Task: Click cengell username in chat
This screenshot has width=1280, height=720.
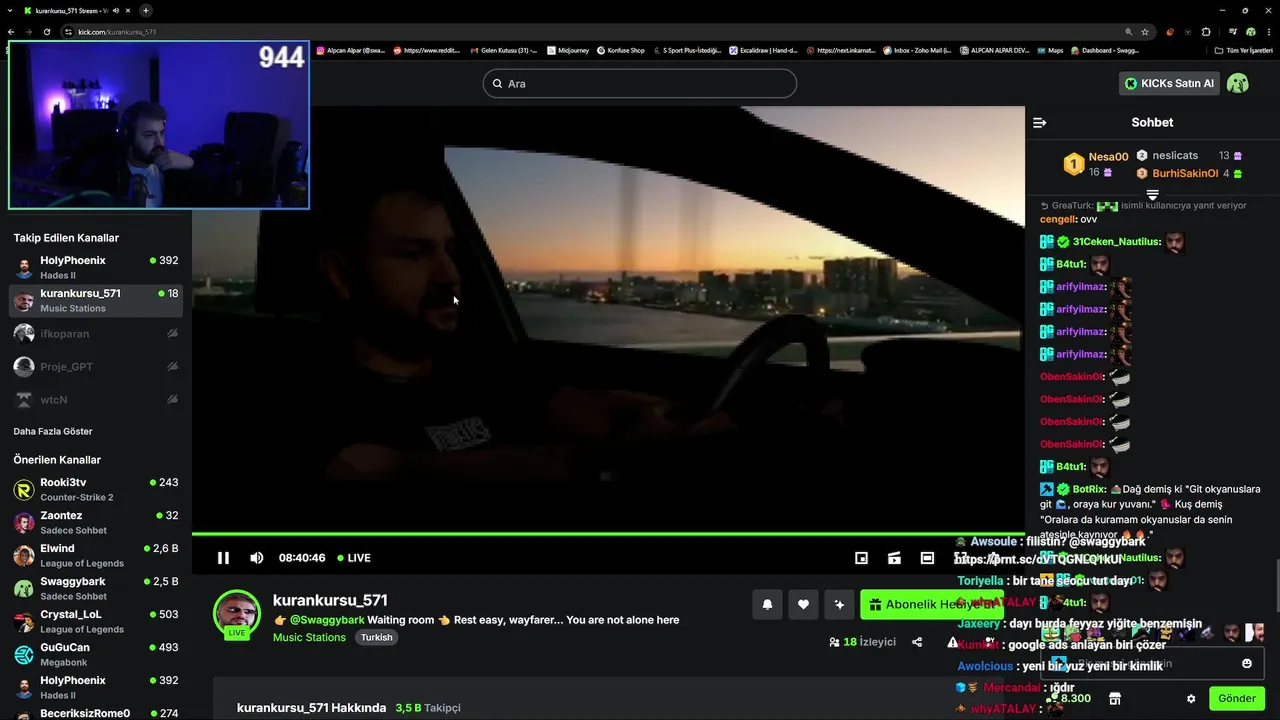Action: click(x=1057, y=219)
